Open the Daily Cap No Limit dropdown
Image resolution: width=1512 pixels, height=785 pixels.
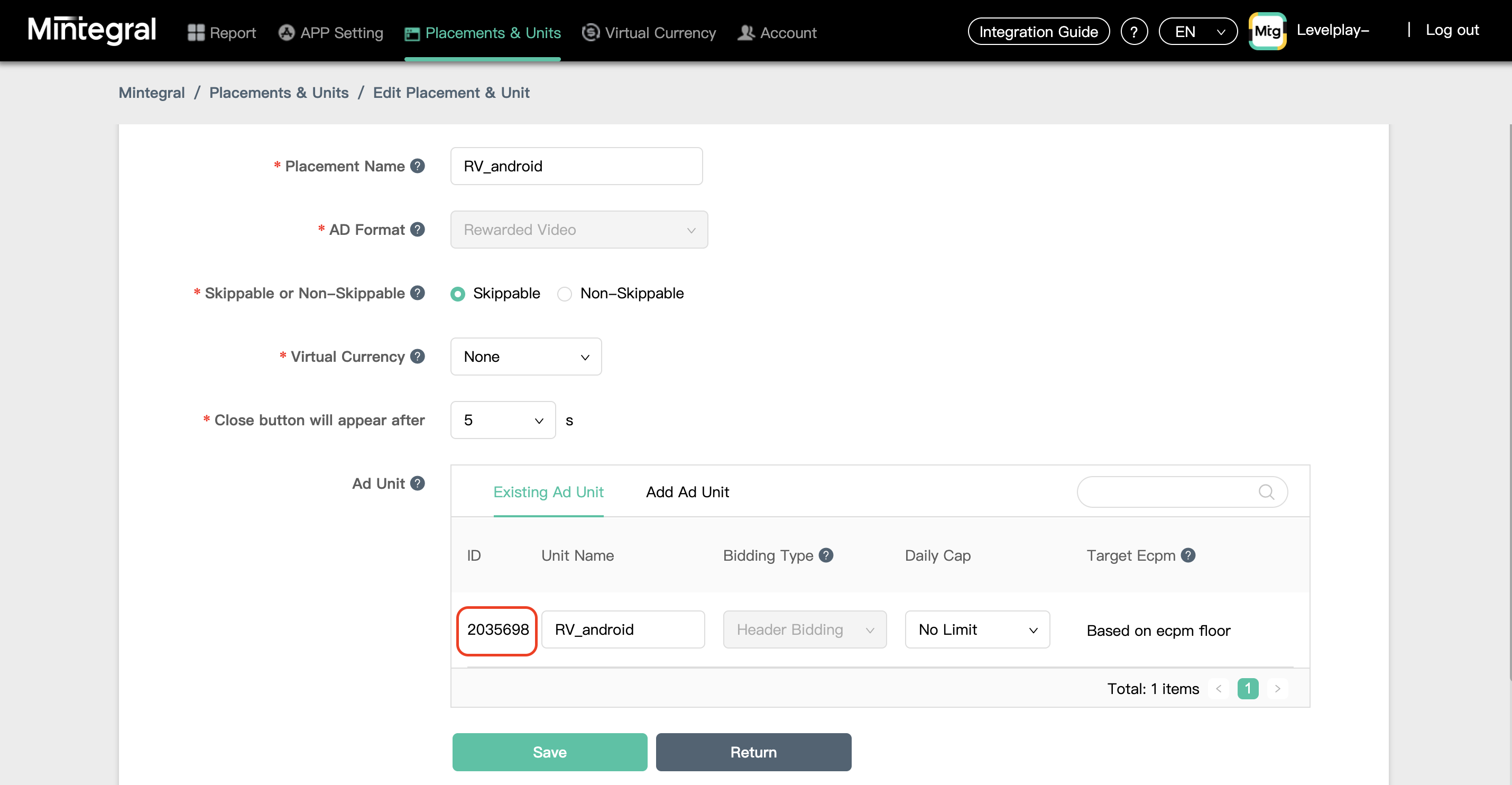[978, 629]
